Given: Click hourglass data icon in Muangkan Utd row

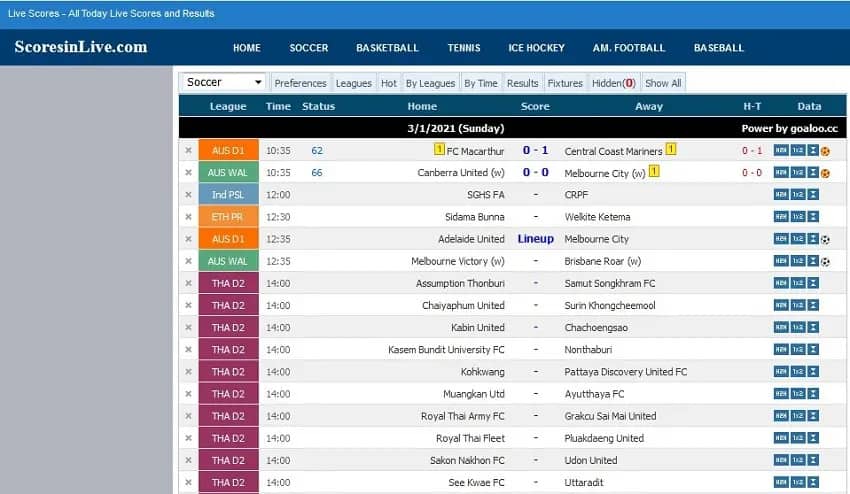Looking at the screenshot, I should pyautogui.click(x=813, y=394).
